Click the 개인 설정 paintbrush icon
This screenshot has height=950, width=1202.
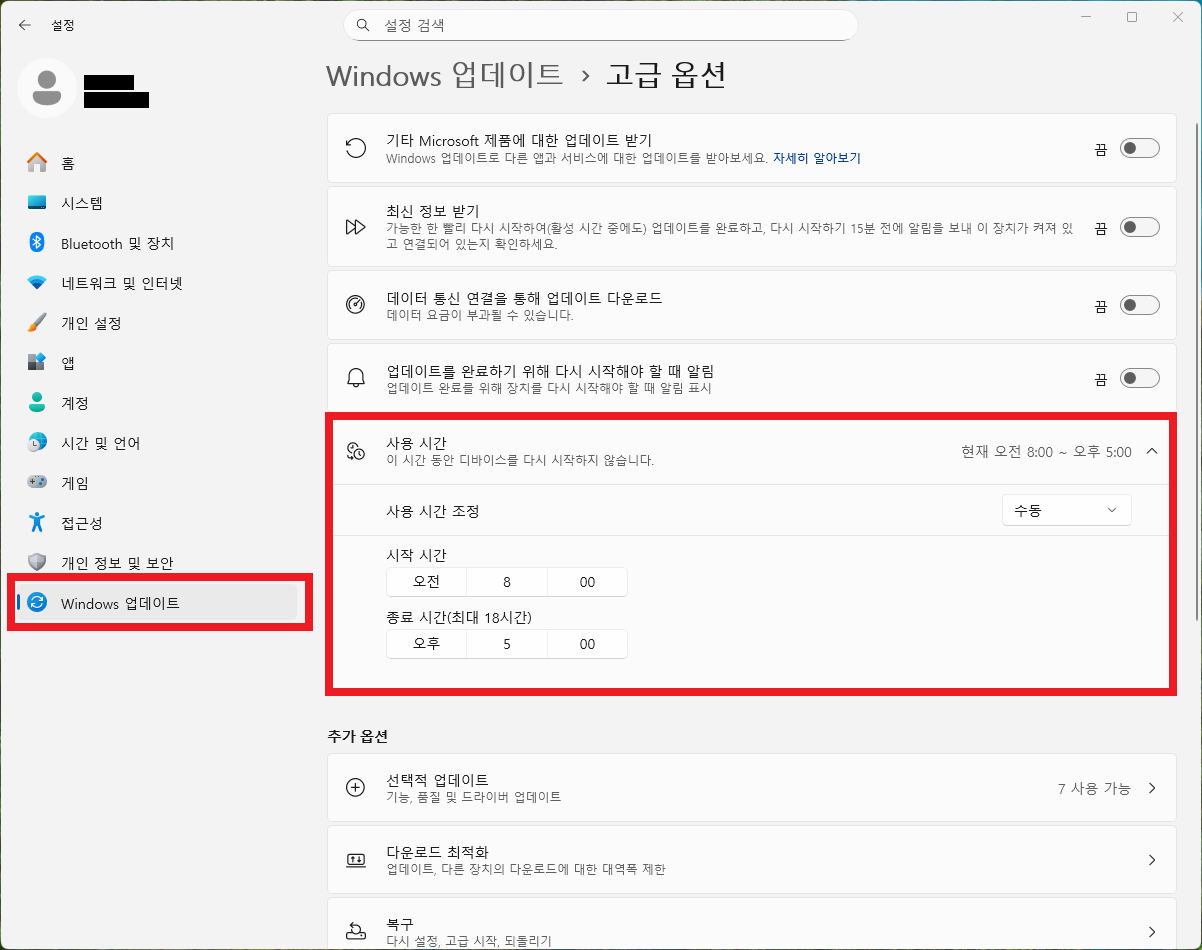click(x=37, y=323)
